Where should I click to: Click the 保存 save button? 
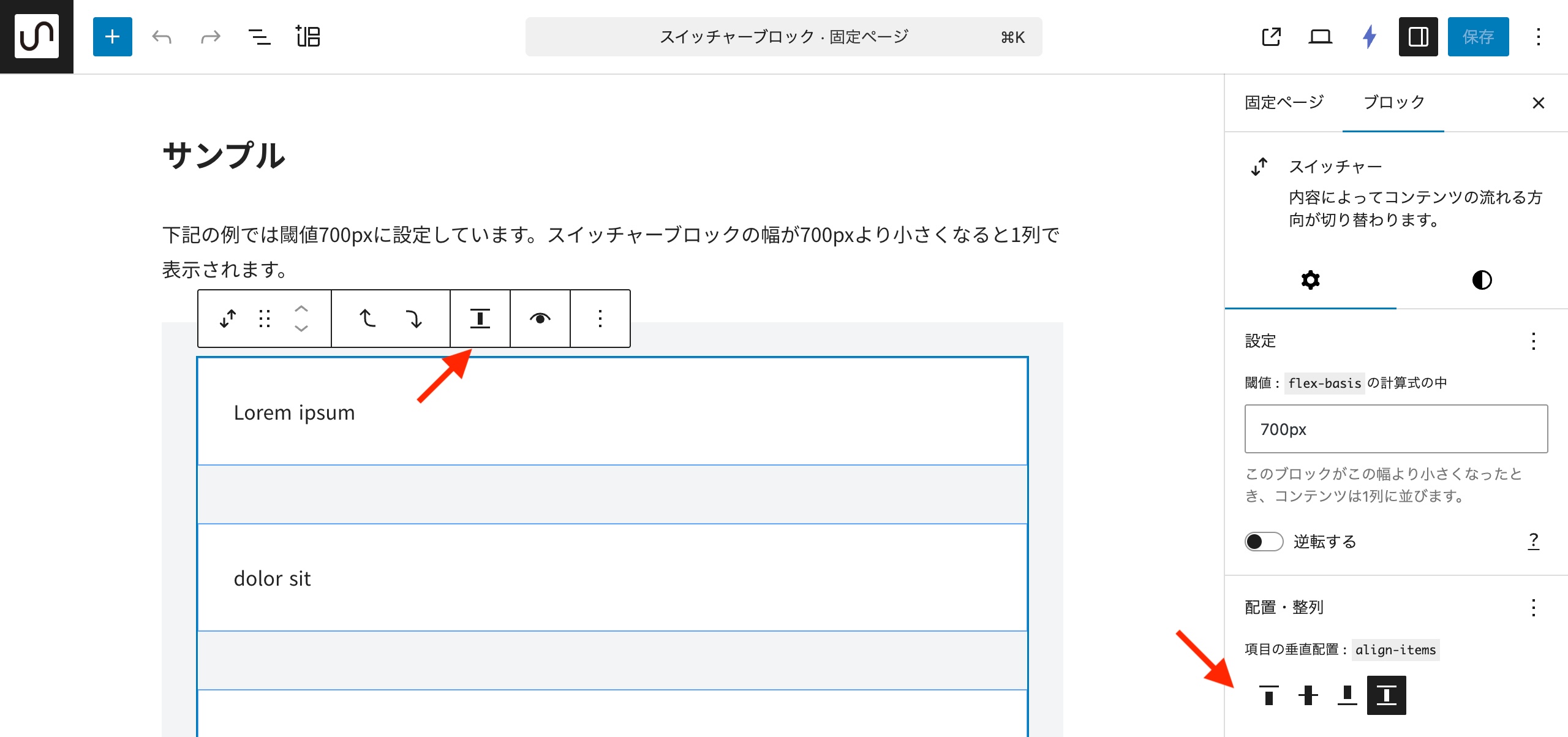[x=1478, y=37]
